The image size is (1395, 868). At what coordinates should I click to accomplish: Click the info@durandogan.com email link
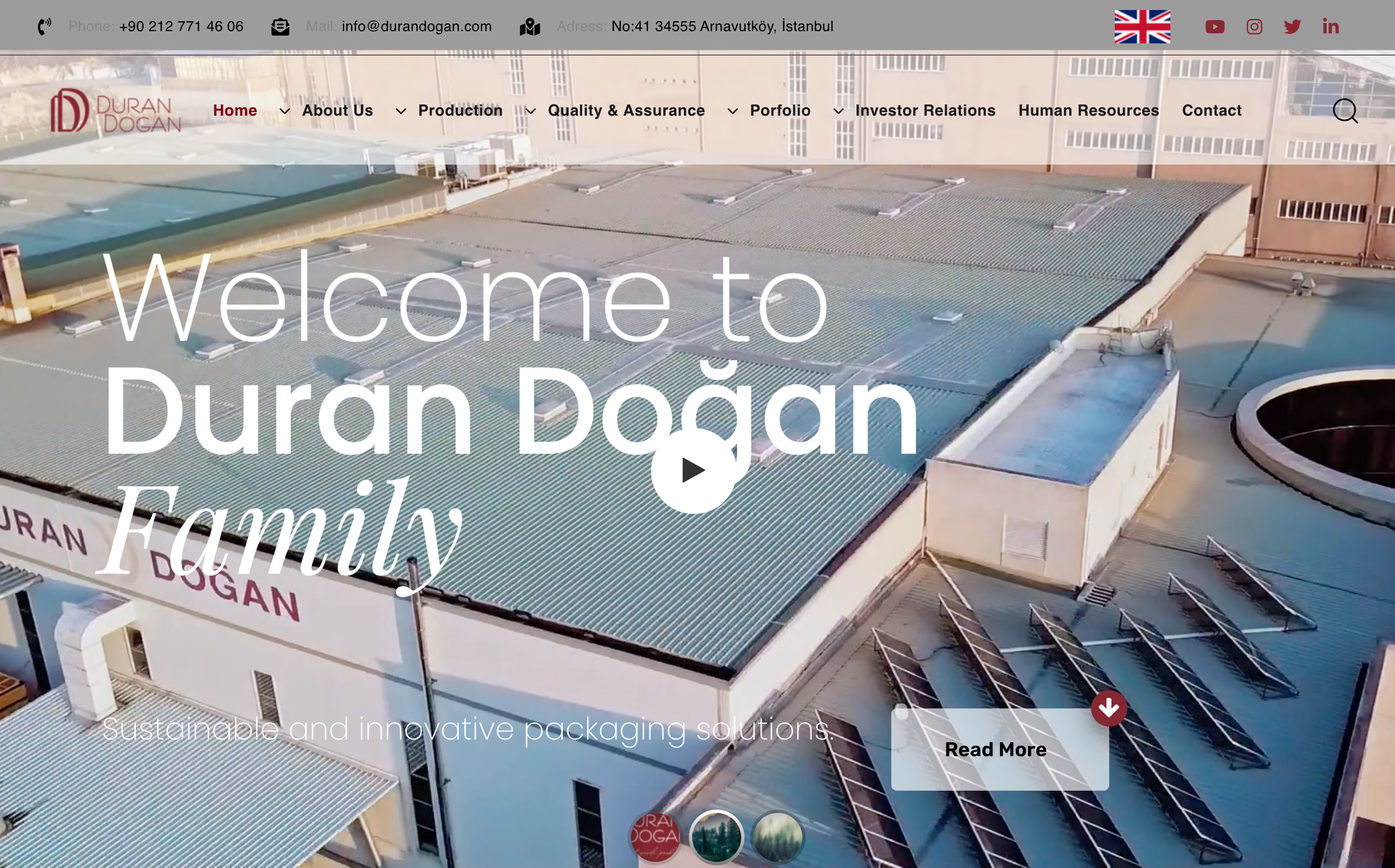(x=416, y=26)
